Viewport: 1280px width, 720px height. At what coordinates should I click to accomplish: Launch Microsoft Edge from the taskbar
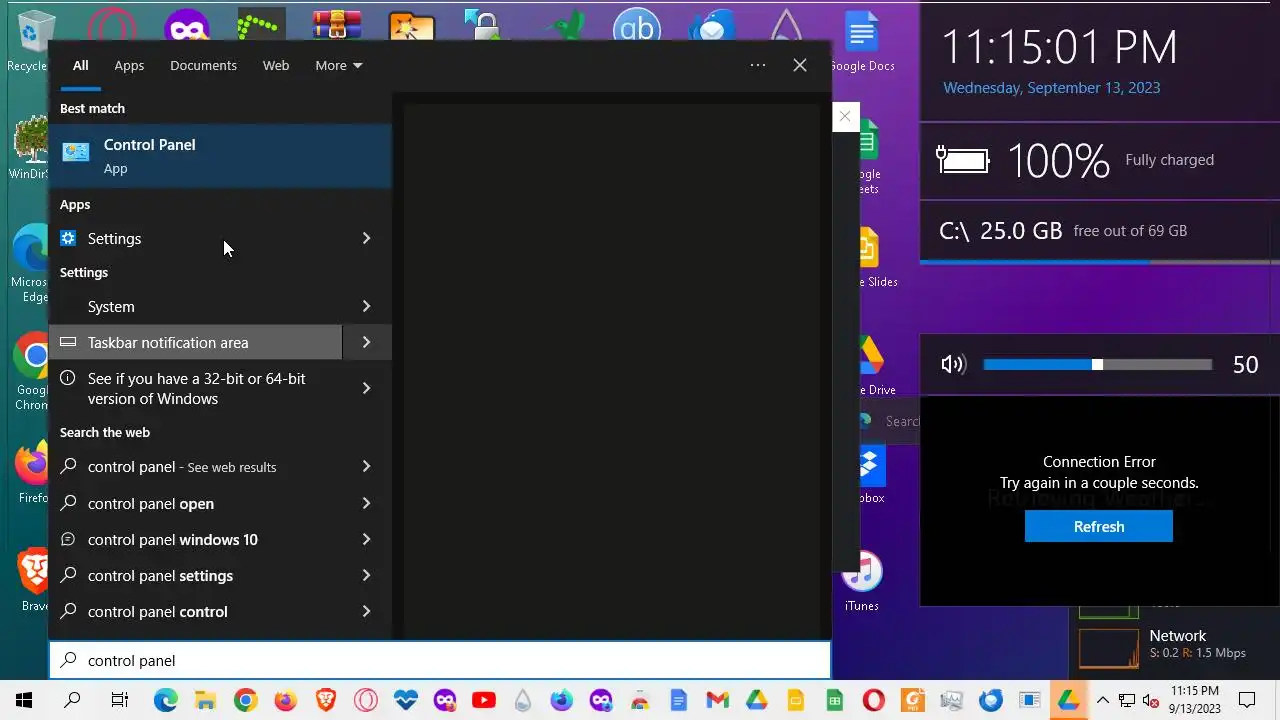pyautogui.click(x=165, y=700)
